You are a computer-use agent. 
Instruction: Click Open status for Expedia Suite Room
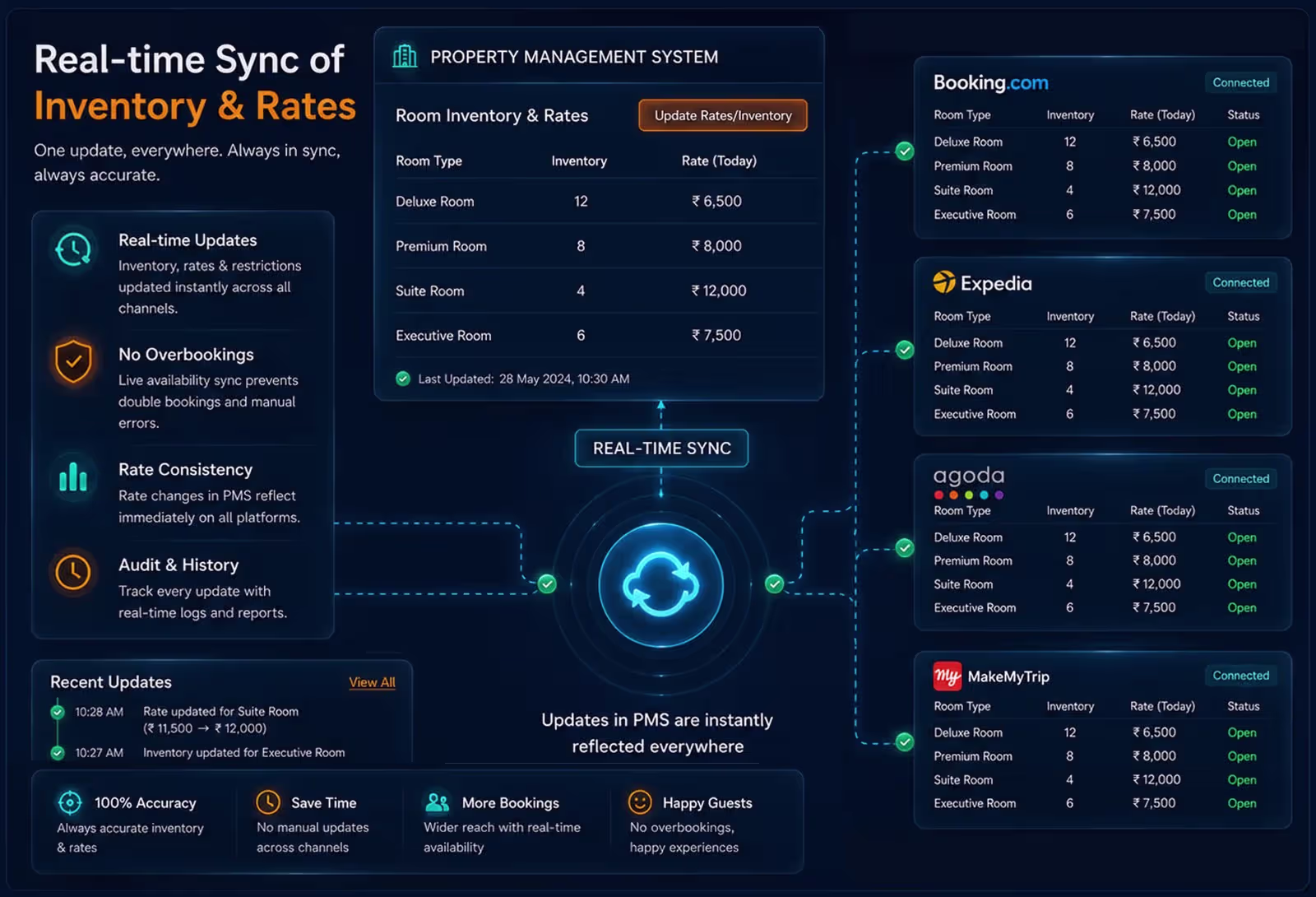1242,390
